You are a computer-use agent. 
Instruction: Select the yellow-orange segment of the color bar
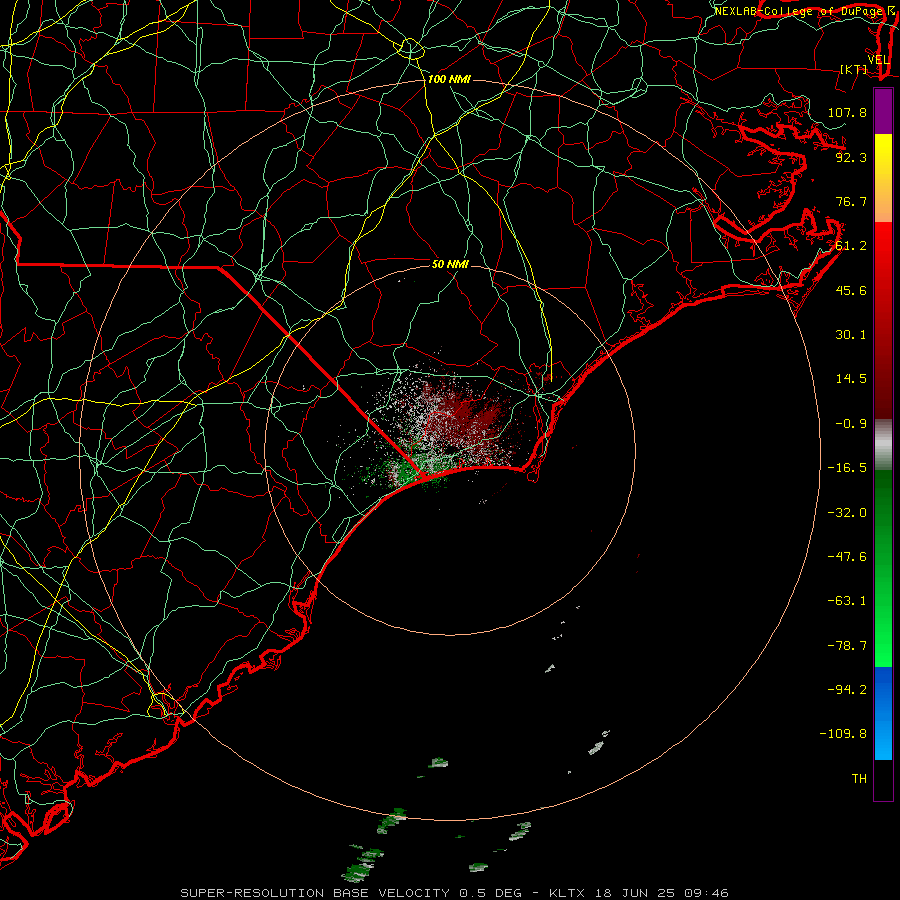[883, 178]
